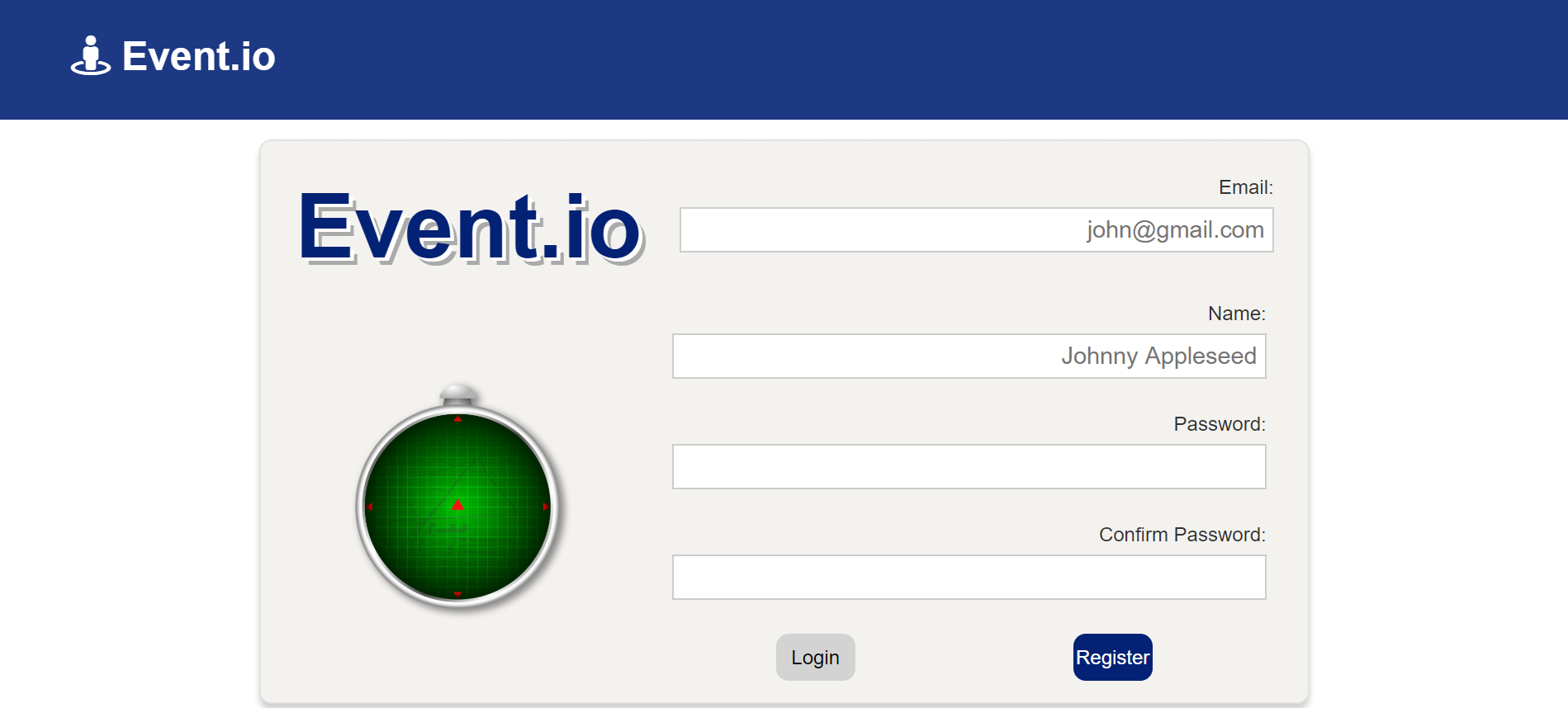Click the person-pin logo icon in header
Viewport: 1568px width, 708px height.
91,56
